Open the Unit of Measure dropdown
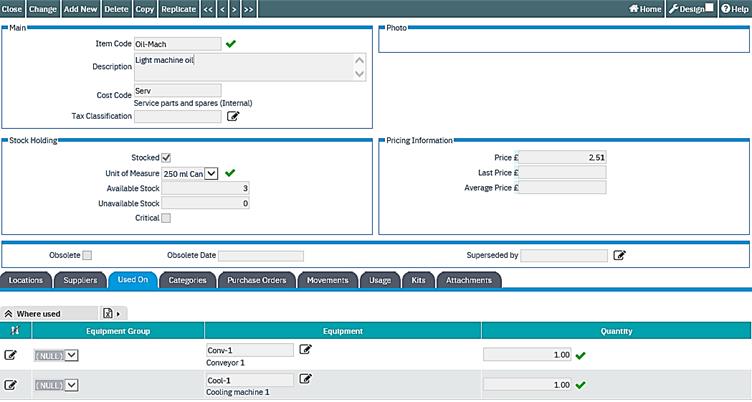 (x=211, y=173)
